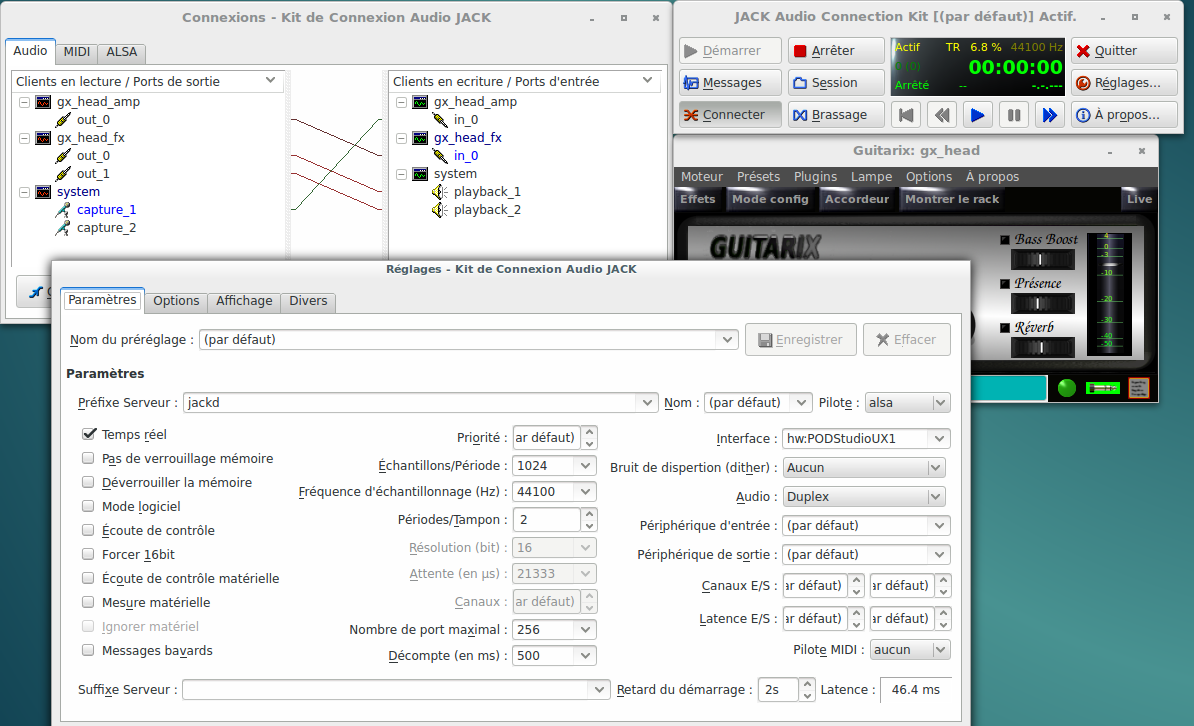
Task: Expand the Échantillons/Période dropdown
Action: point(585,465)
